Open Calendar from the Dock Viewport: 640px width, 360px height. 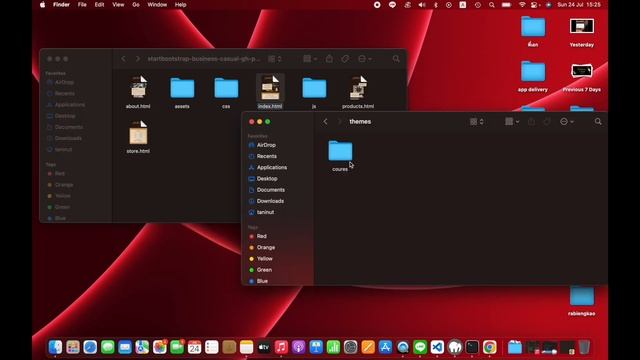click(x=194, y=347)
